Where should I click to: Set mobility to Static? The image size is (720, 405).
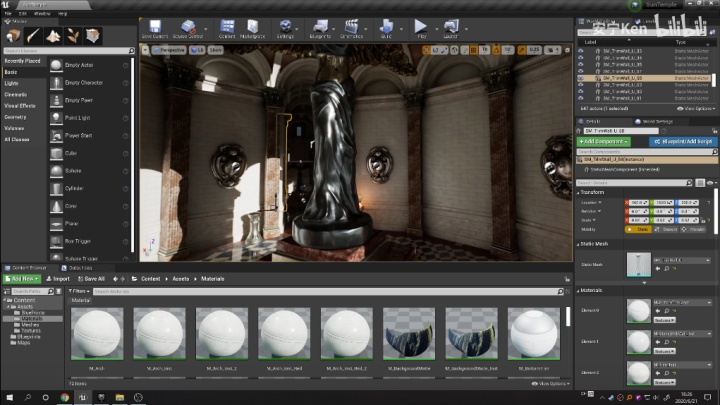pyautogui.click(x=638, y=229)
